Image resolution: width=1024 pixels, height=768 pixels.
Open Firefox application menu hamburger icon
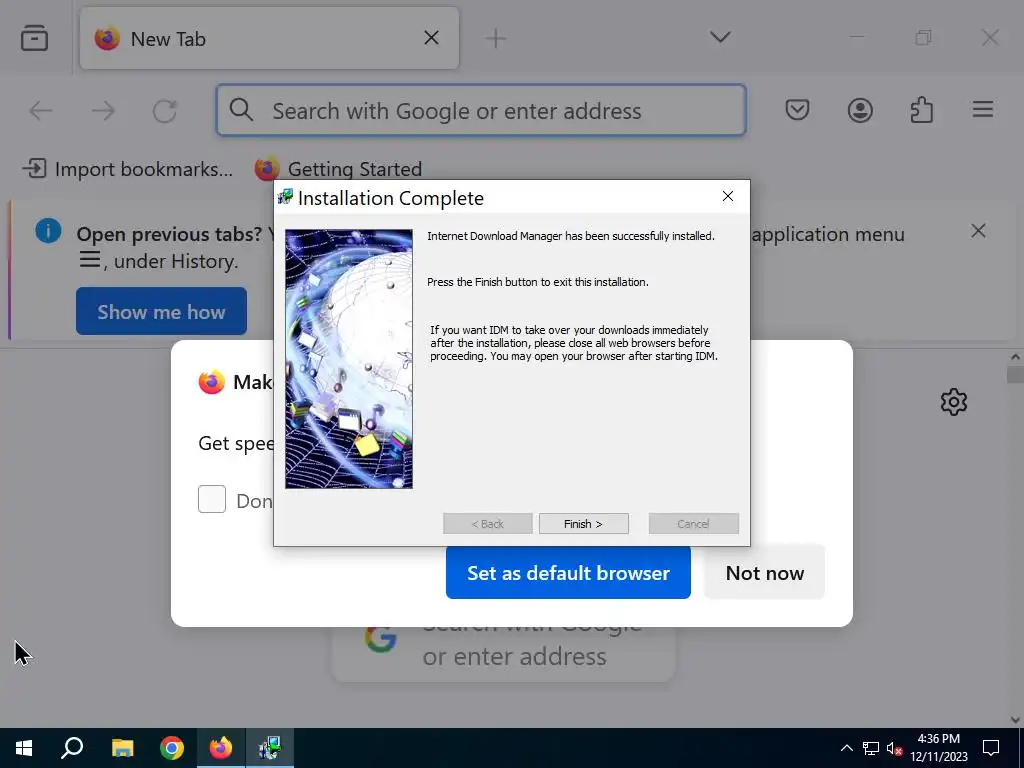(x=982, y=109)
